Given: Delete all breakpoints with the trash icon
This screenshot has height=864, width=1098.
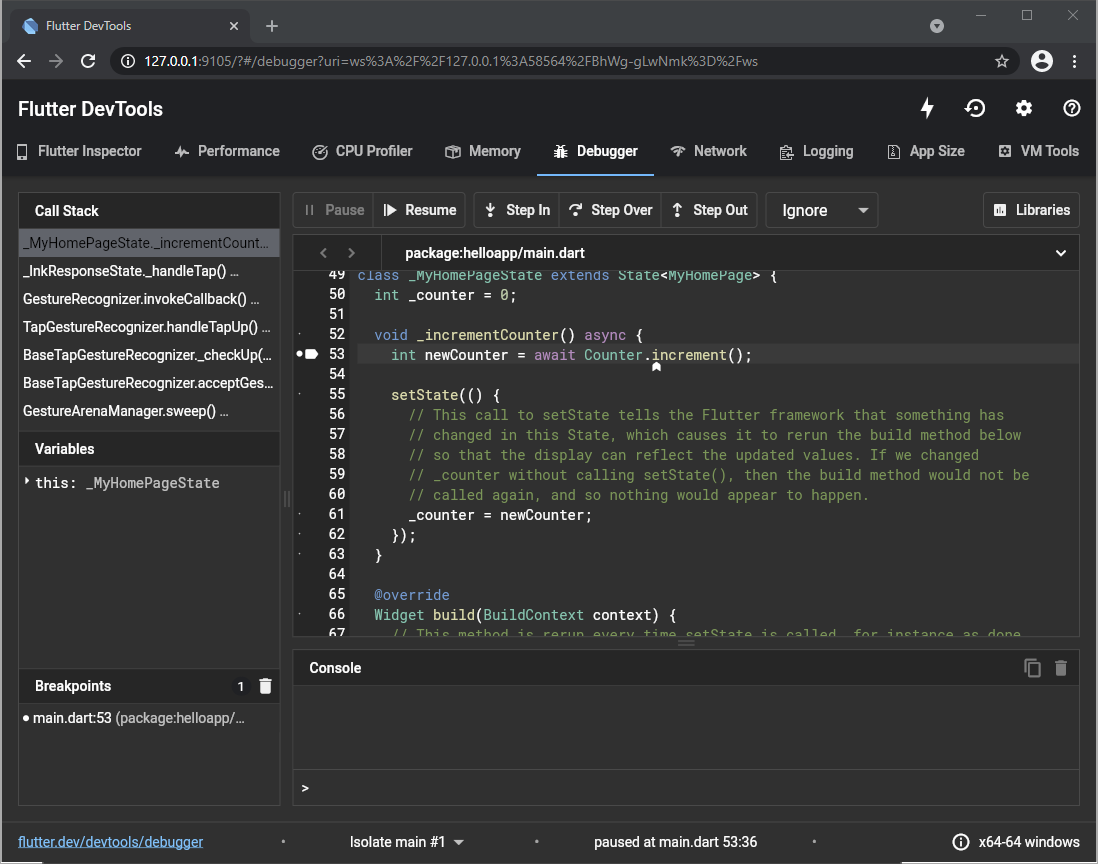Looking at the screenshot, I should (x=265, y=686).
